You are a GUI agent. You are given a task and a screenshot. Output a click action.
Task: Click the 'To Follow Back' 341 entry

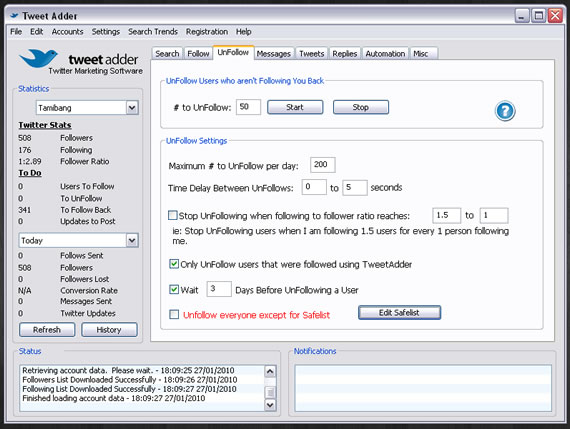65,210
